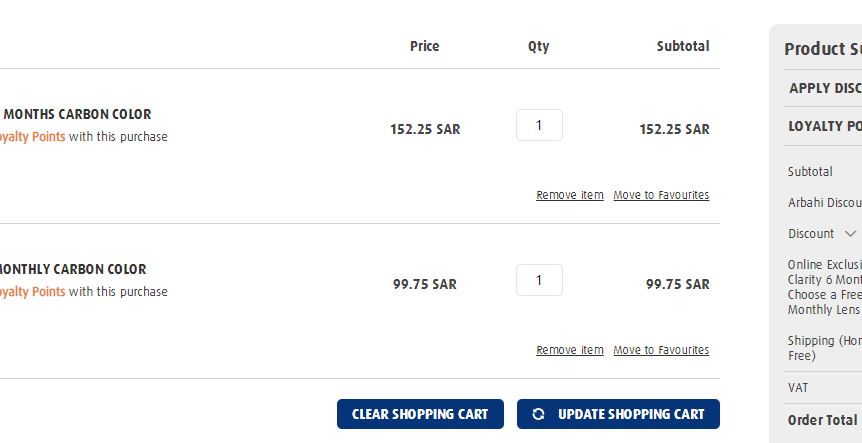Click the Discount label in product summary
Viewport: 862px width, 443px height.
tap(810, 234)
